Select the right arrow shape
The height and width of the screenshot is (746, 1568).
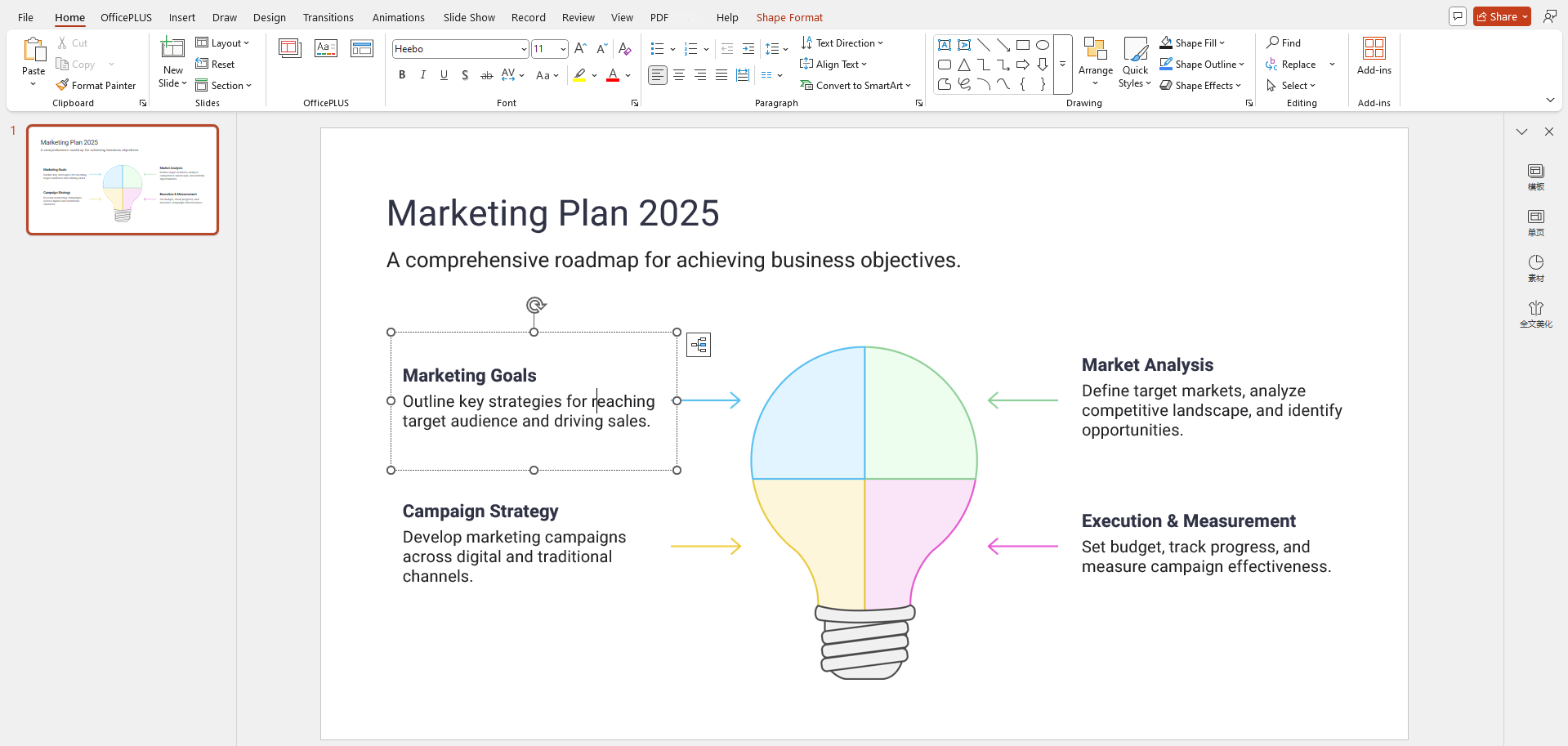1023,65
